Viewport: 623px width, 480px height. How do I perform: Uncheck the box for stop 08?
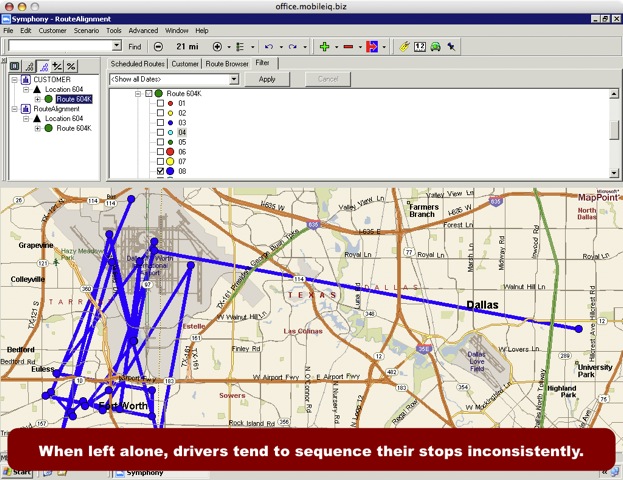tap(160, 172)
